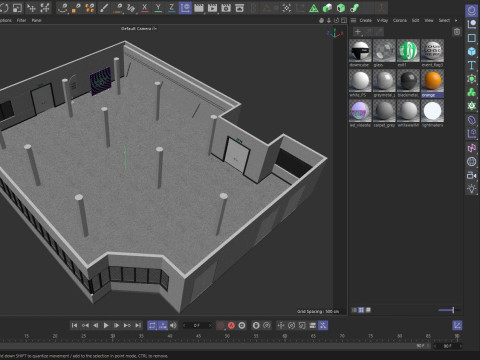This screenshot has height=360, width=480.
Task: Open the green gear effector icon
Action: (471, 106)
